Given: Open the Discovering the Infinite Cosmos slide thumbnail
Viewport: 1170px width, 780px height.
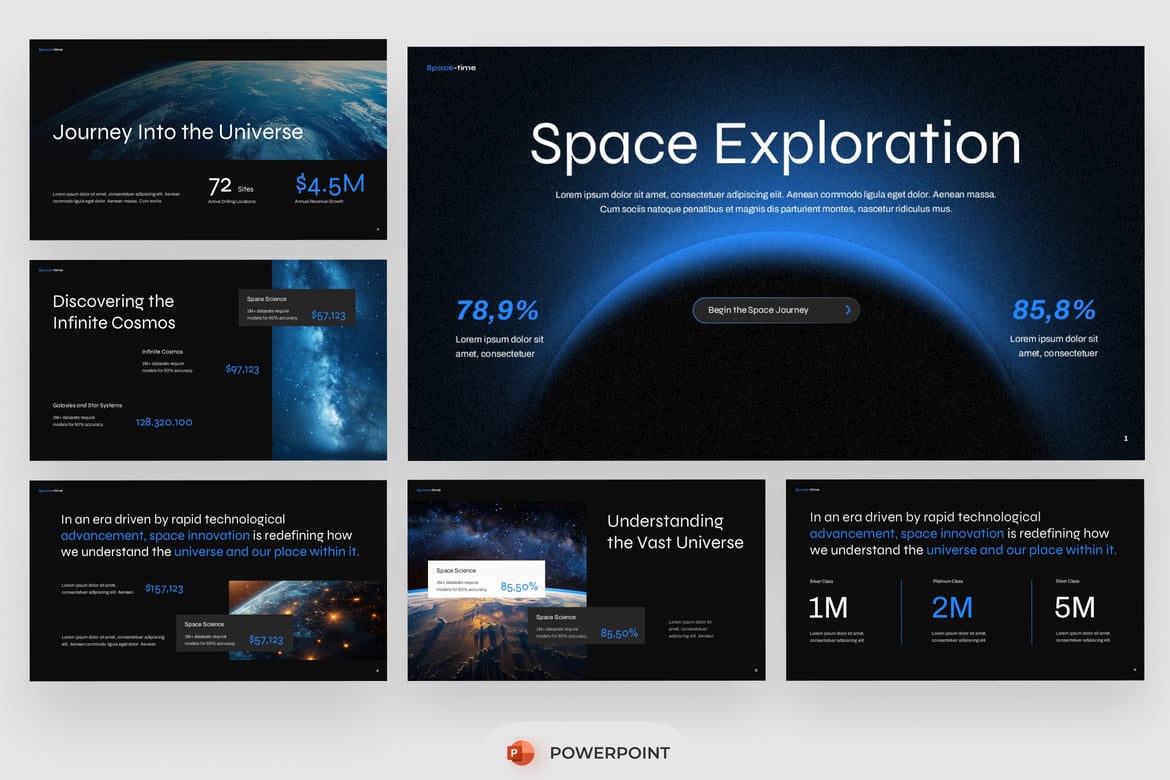Looking at the screenshot, I should pyautogui.click(x=208, y=360).
